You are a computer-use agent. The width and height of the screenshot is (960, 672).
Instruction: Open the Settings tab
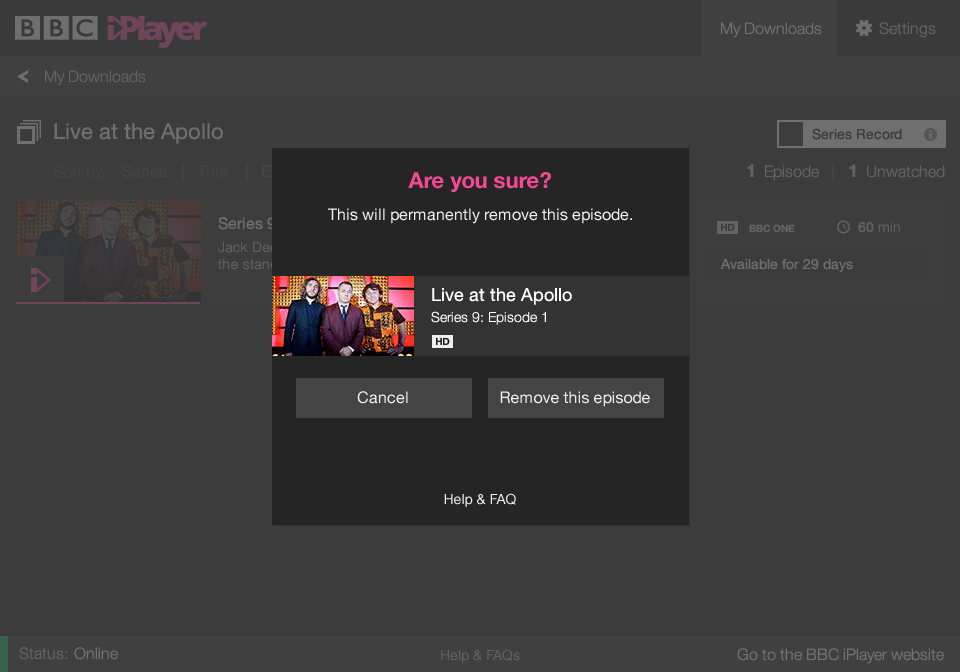click(899, 28)
